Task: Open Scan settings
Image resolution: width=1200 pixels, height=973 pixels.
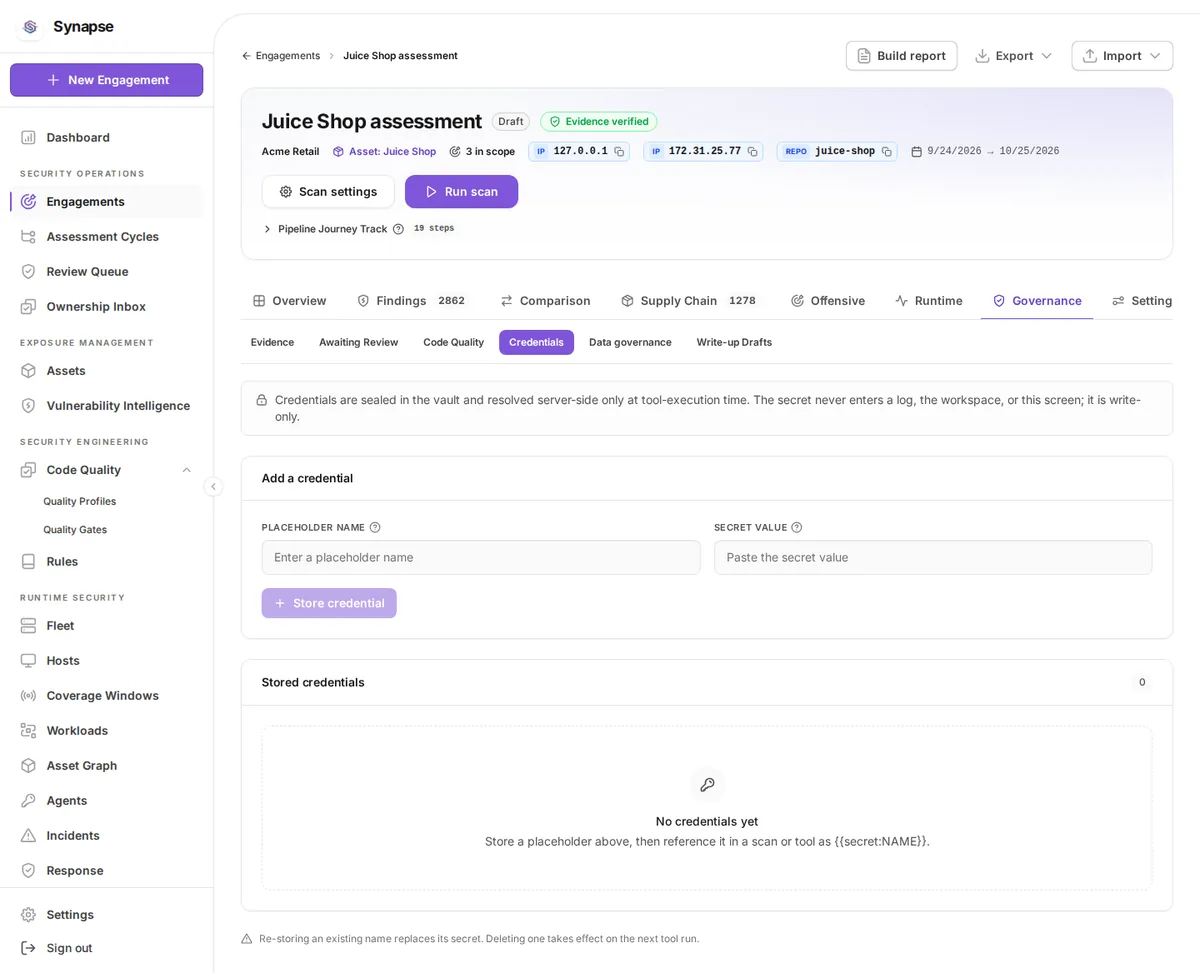Action: click(328, 192)
